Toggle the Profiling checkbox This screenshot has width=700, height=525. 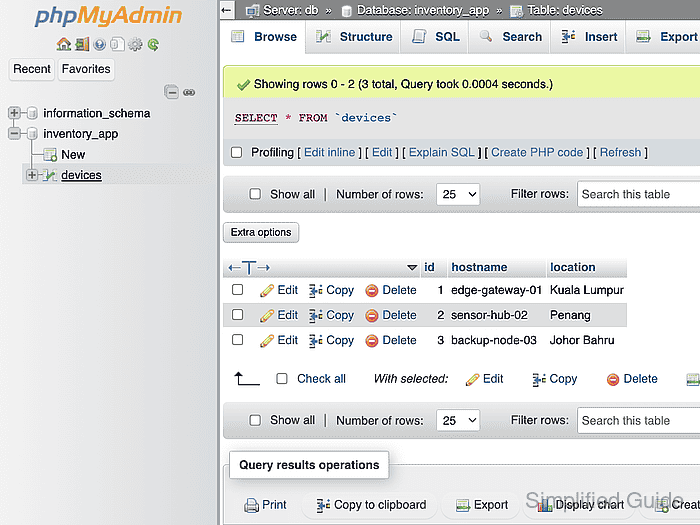pos(237,153)
